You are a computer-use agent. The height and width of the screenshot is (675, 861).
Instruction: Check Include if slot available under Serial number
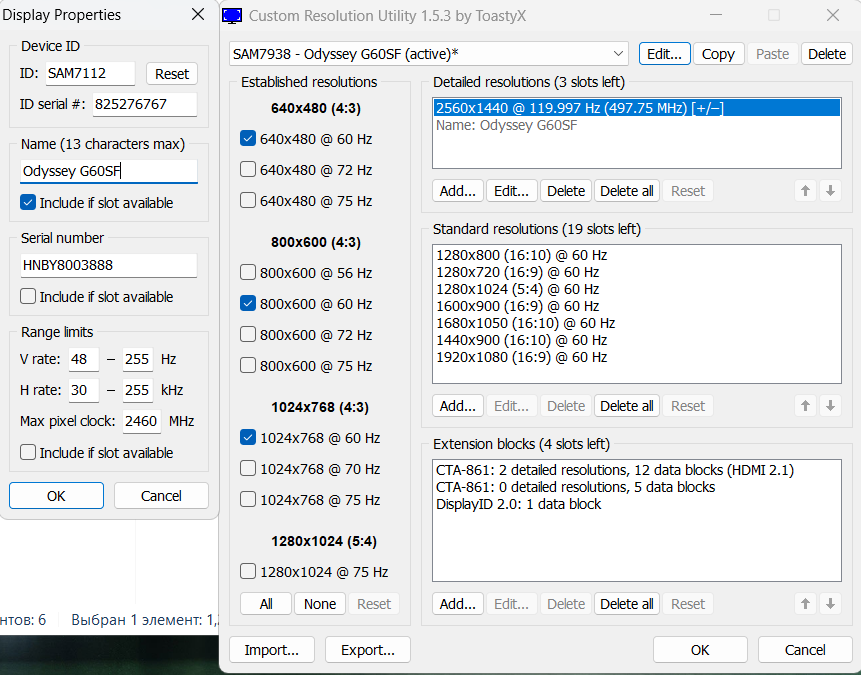pyautogui.click(x=28, y=296)
